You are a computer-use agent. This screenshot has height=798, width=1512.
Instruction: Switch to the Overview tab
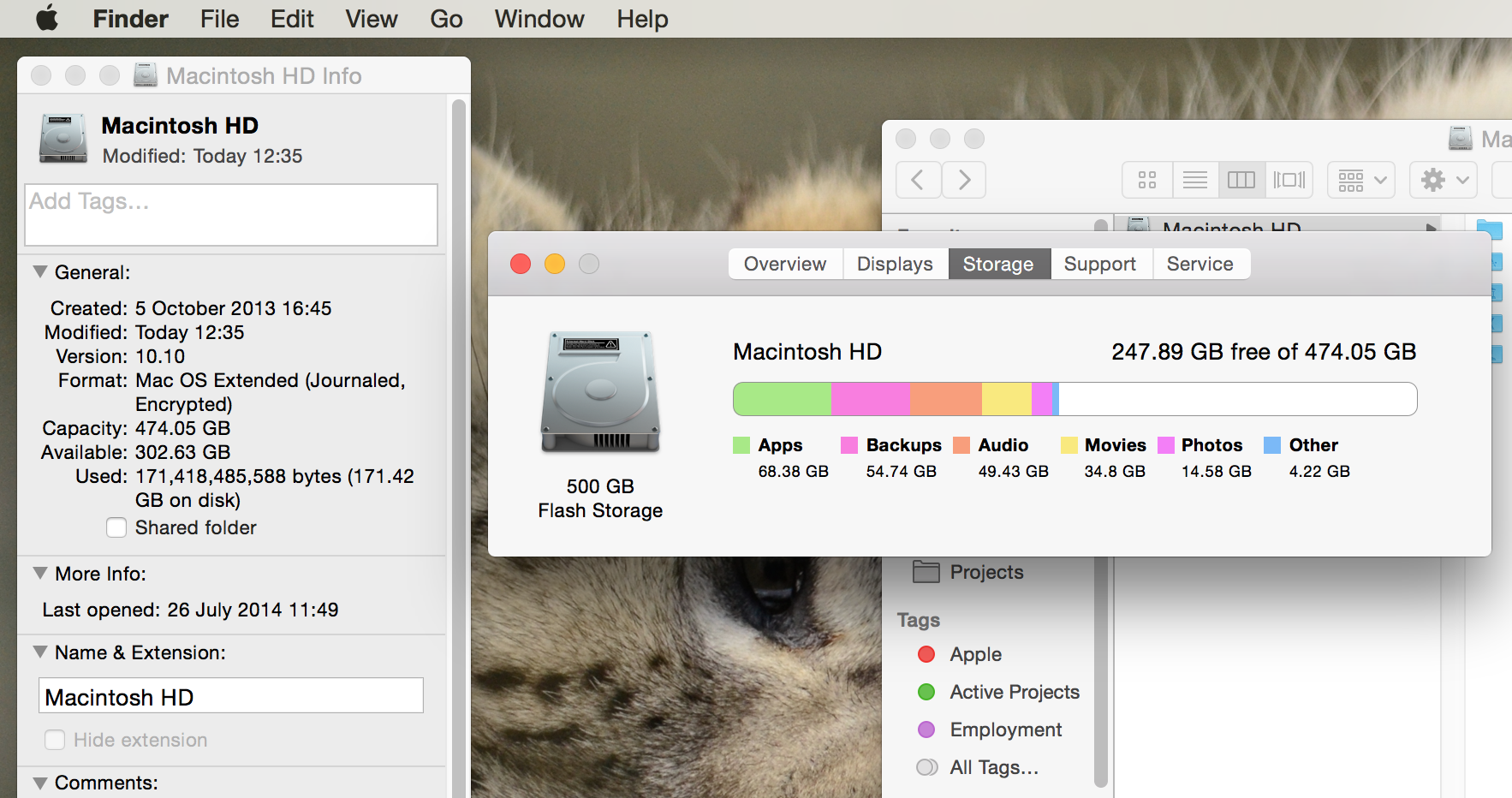point(785,264)
